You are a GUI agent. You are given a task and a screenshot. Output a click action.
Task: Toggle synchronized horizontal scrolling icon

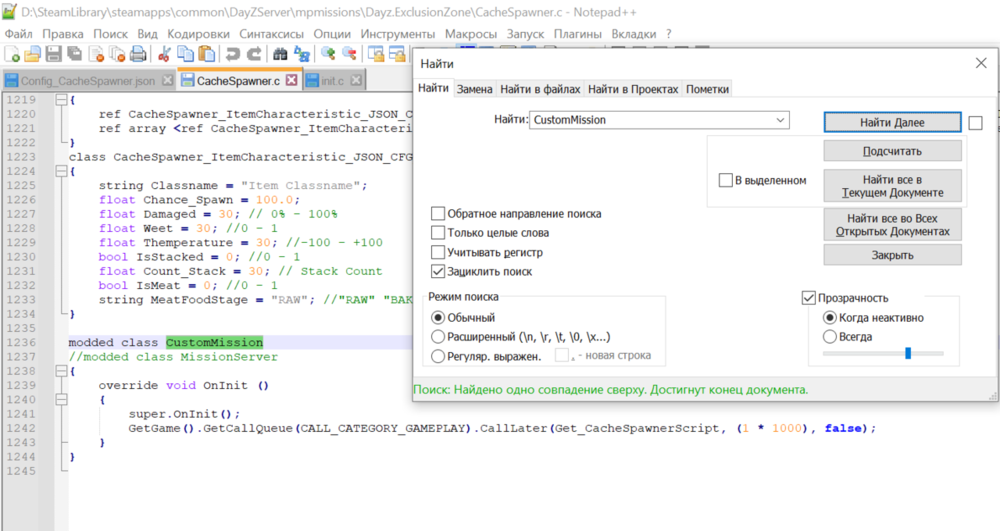pos(397,54)
